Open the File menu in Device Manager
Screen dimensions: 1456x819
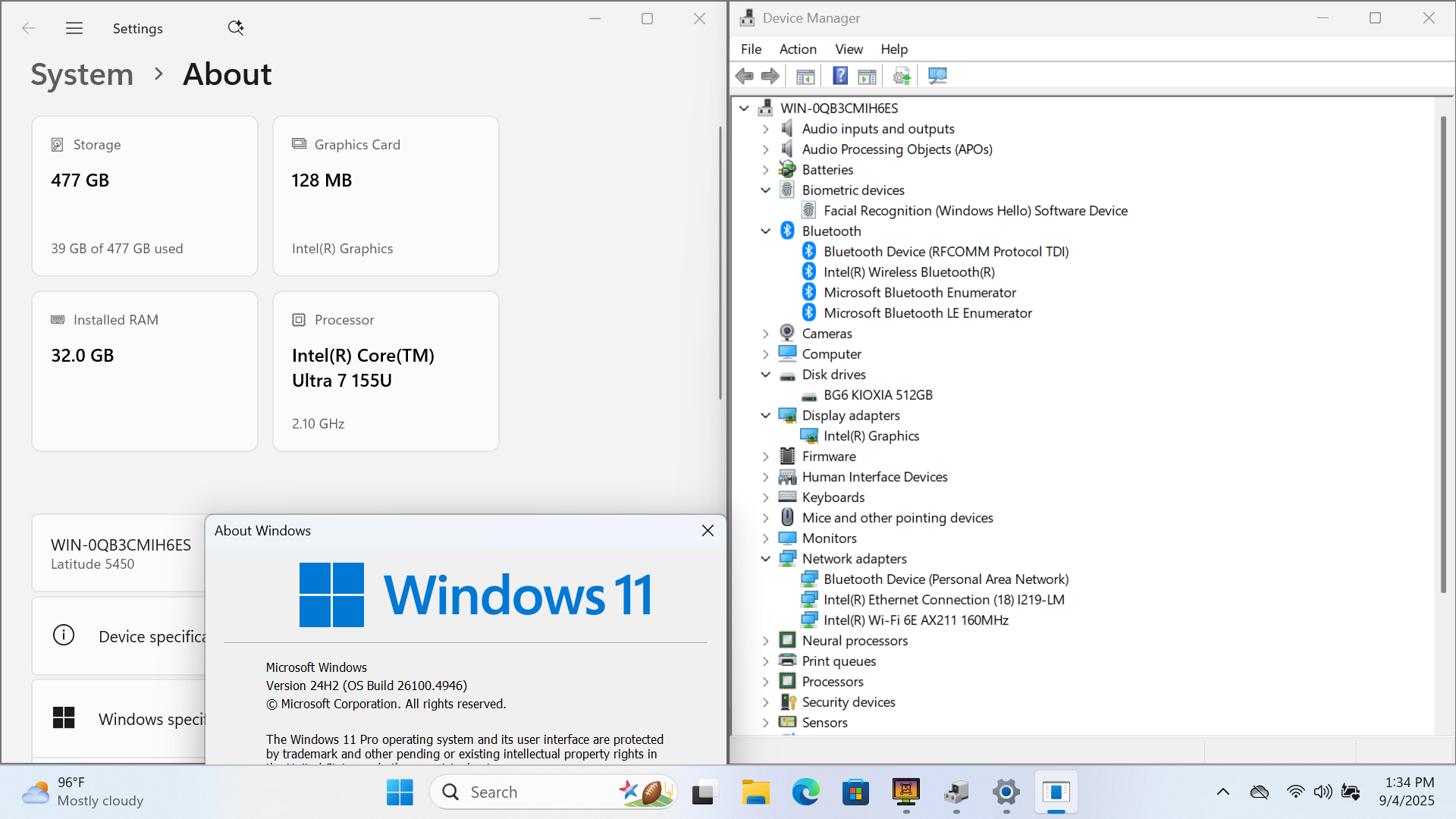(x=751, y=49)
